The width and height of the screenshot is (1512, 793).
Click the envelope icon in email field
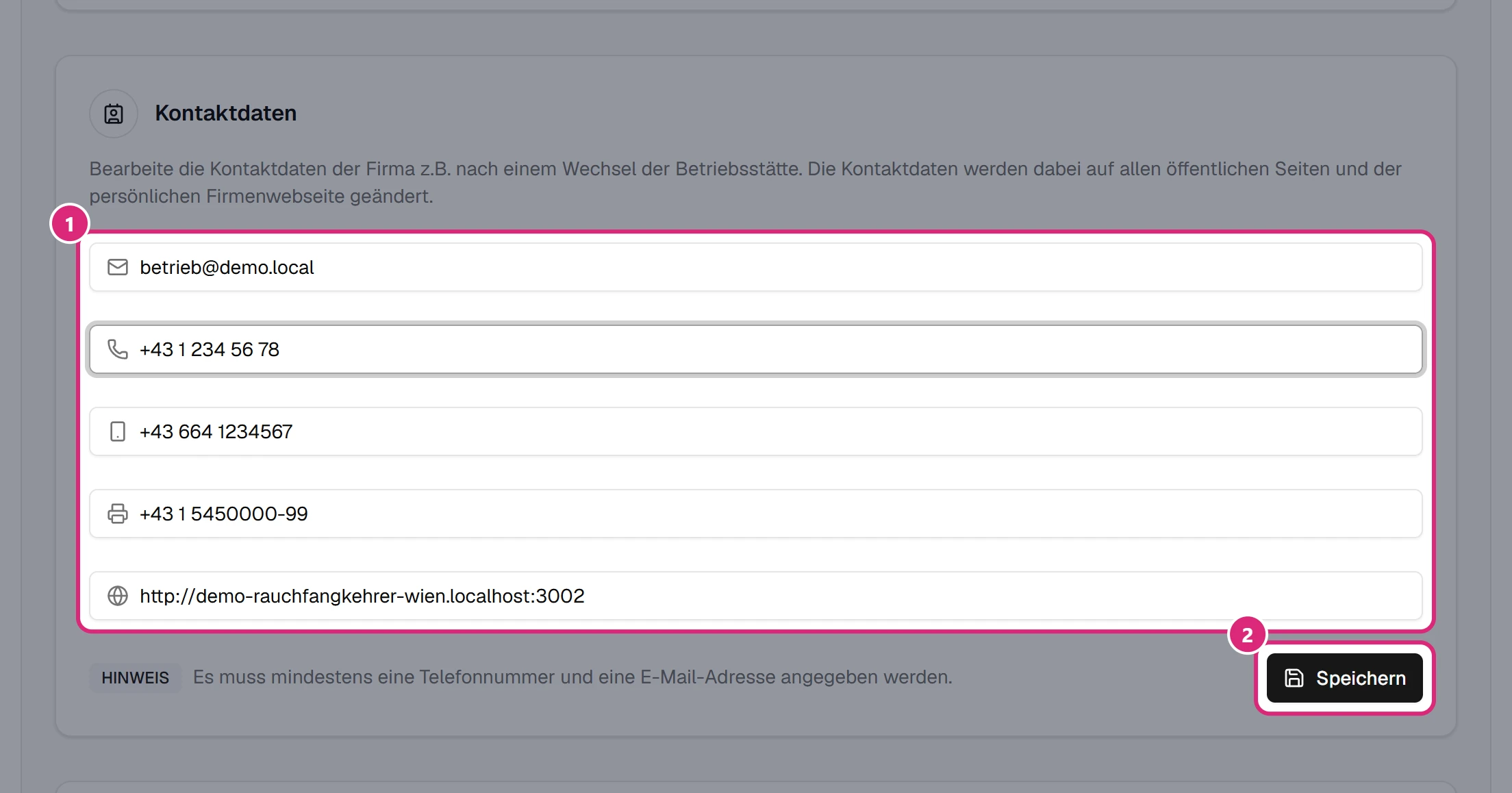tap(118, 267)
